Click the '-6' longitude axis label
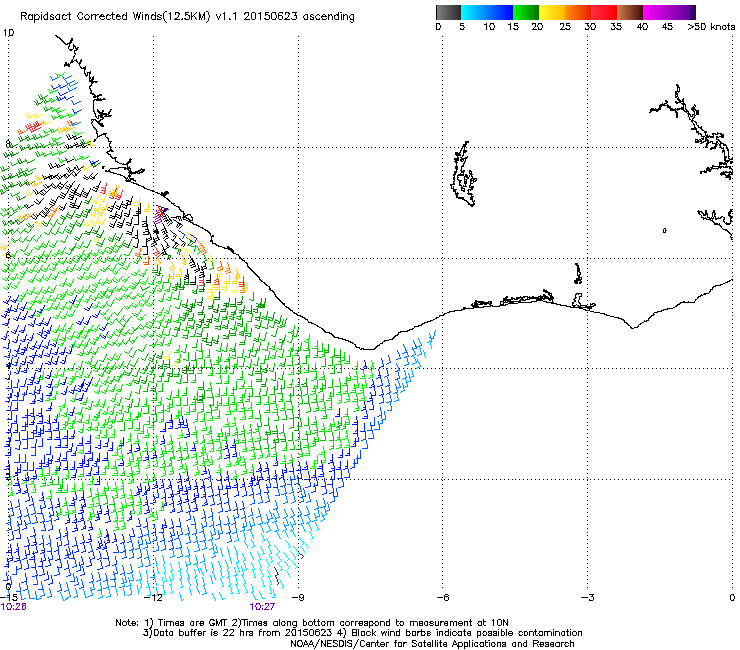The height and width of the screenshot is (650, 740). (x=442, y=598)
